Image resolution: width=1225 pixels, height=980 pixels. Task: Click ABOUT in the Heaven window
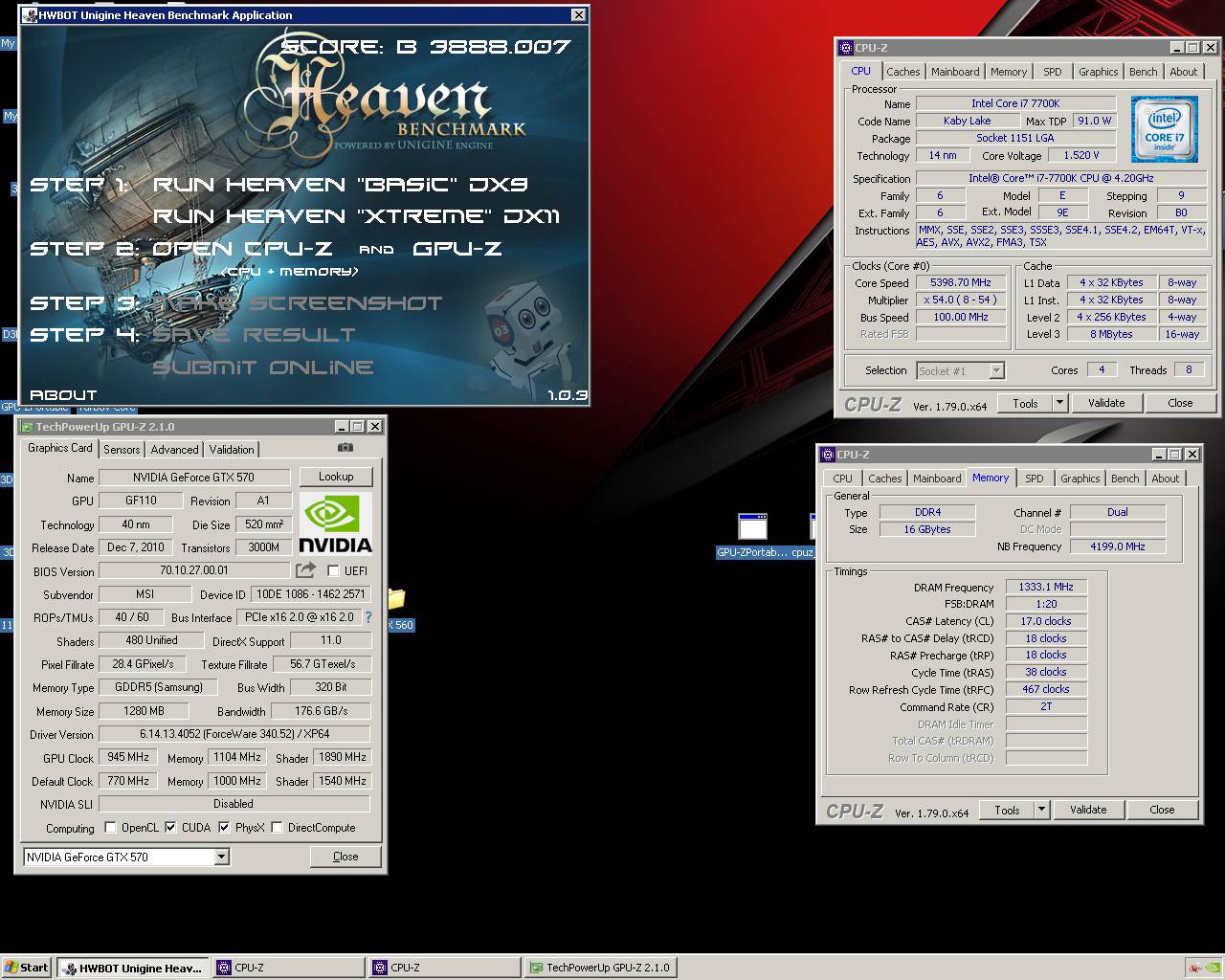(63, 395)
